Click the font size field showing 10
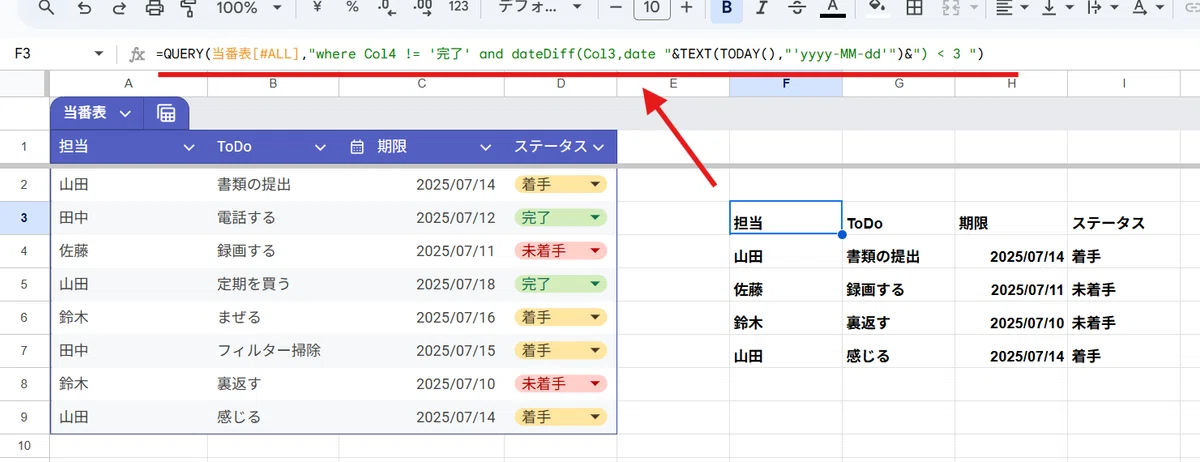This screenshot has height=462, width=1200. pyautogui.click(x=651, y=8)
